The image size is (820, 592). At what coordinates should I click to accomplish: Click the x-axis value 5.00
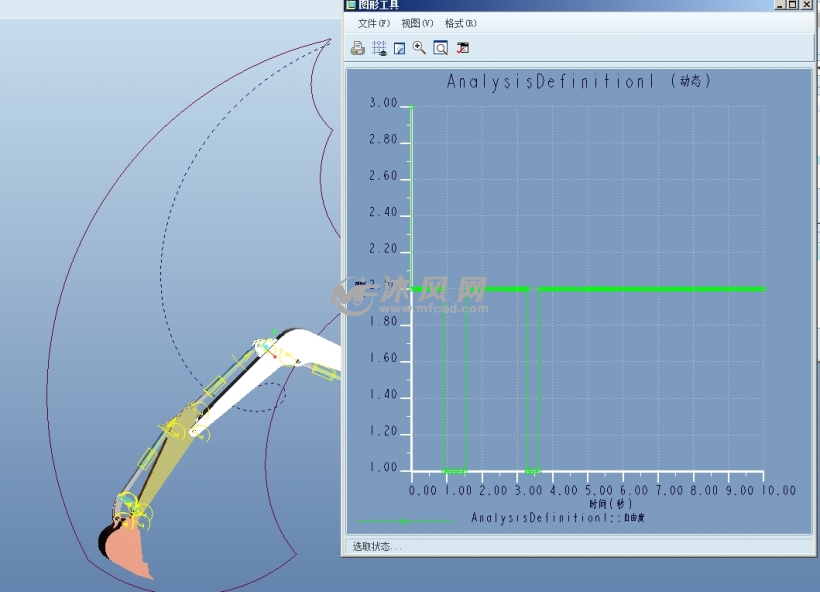(x=599, y=491)
